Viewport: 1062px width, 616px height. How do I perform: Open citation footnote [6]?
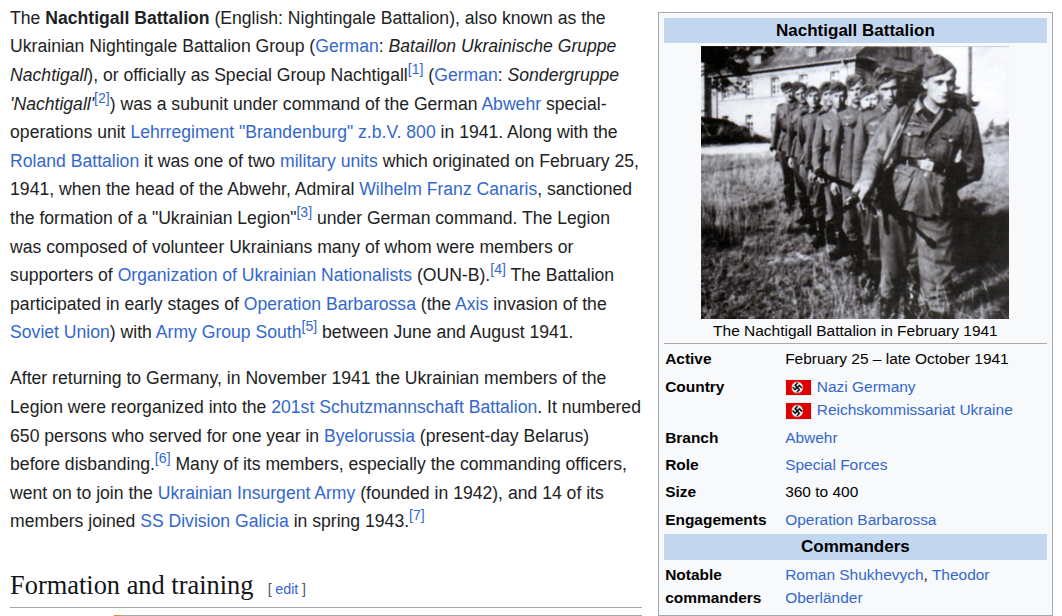[163, 458]
